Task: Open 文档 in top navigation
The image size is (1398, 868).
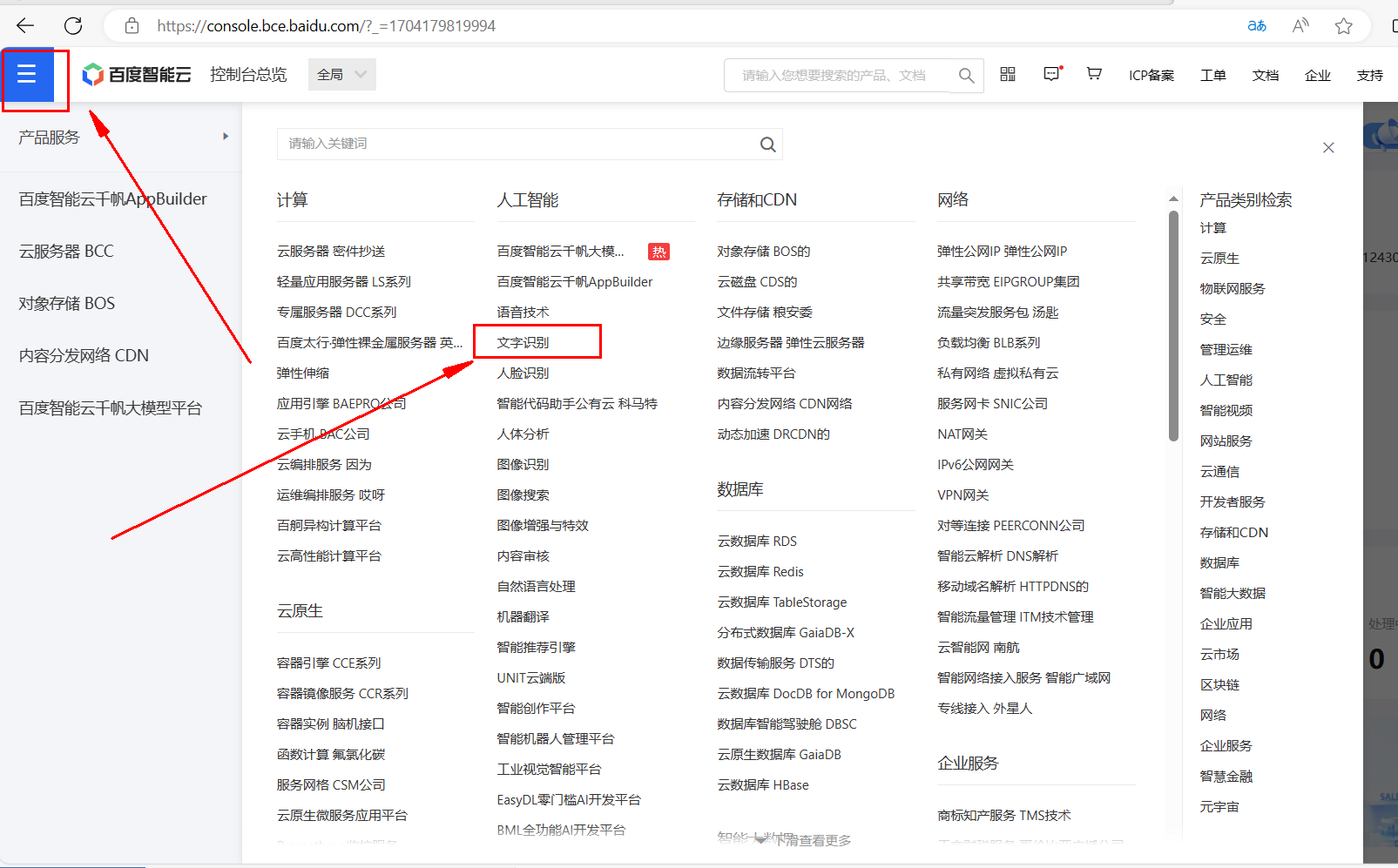Action: click(x=1266, y=76)
